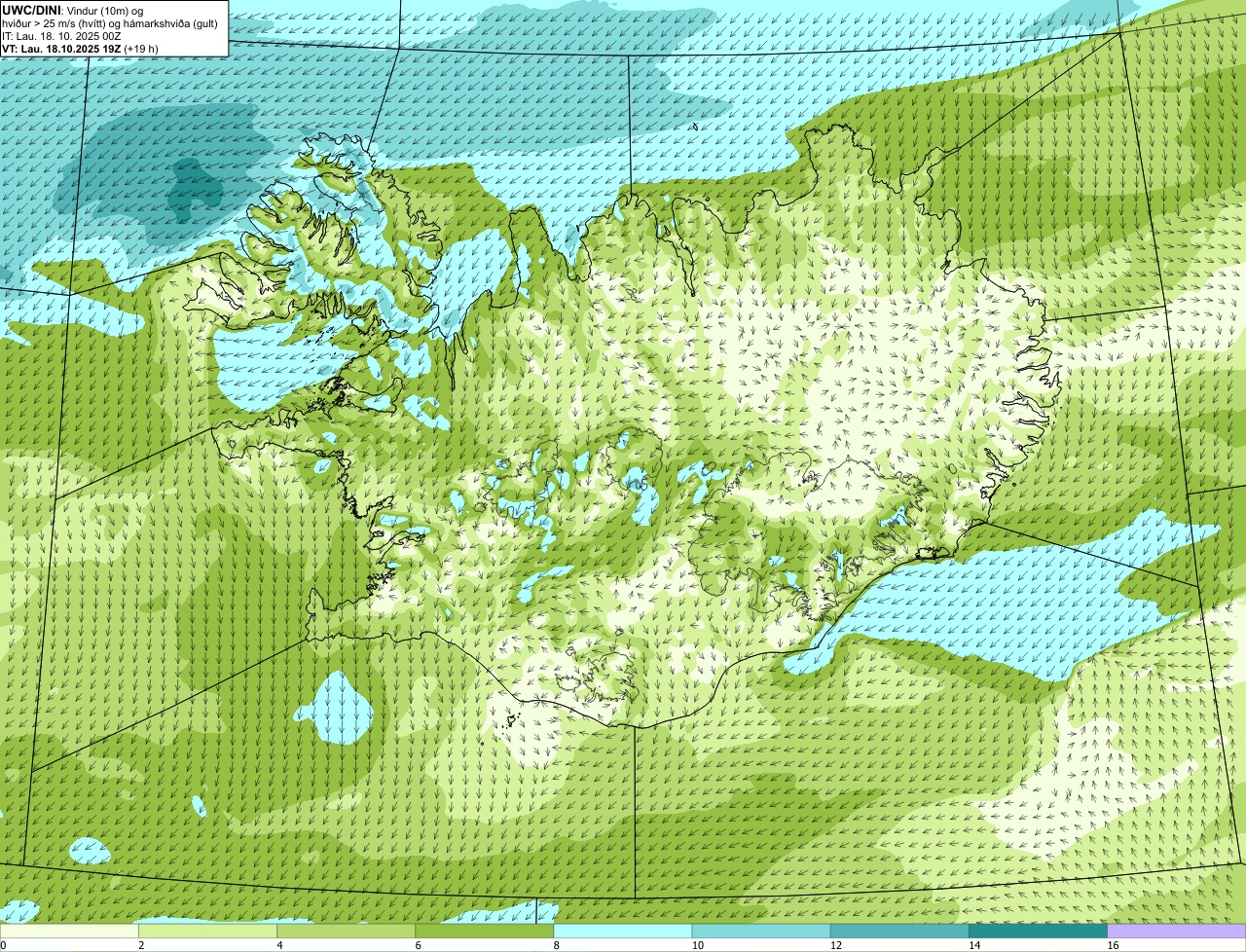Image resolution: width=1246 pixels, height=952 pixels.
Task: Click the "VT: Lau. 18.10.2025 19Z (+19 h)" line
Action: click(x=80, y=48)
